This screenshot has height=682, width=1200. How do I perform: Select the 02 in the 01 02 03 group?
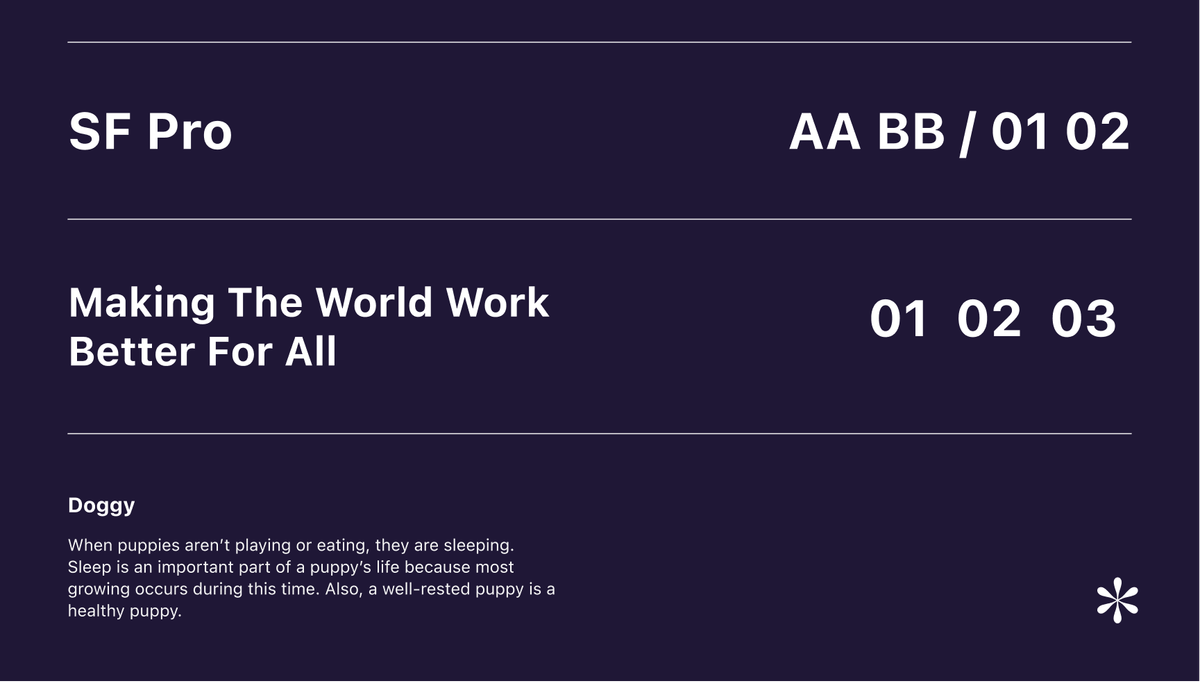(x=989, y=319)
